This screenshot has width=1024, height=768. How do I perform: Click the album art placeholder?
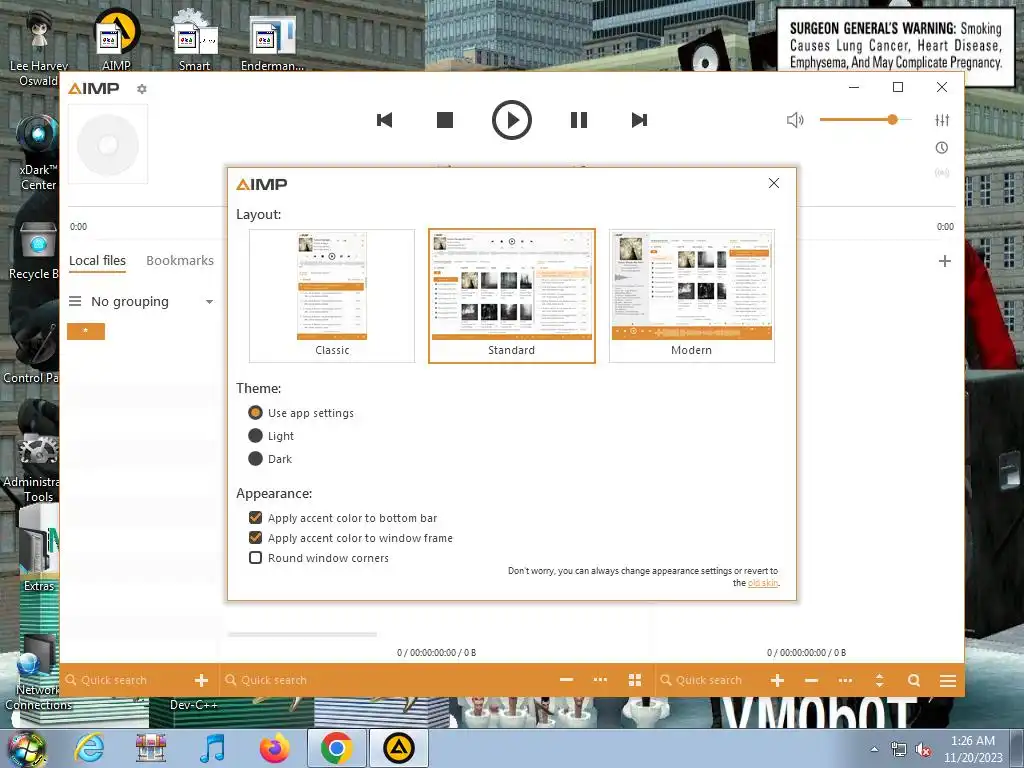coord(108,144)
